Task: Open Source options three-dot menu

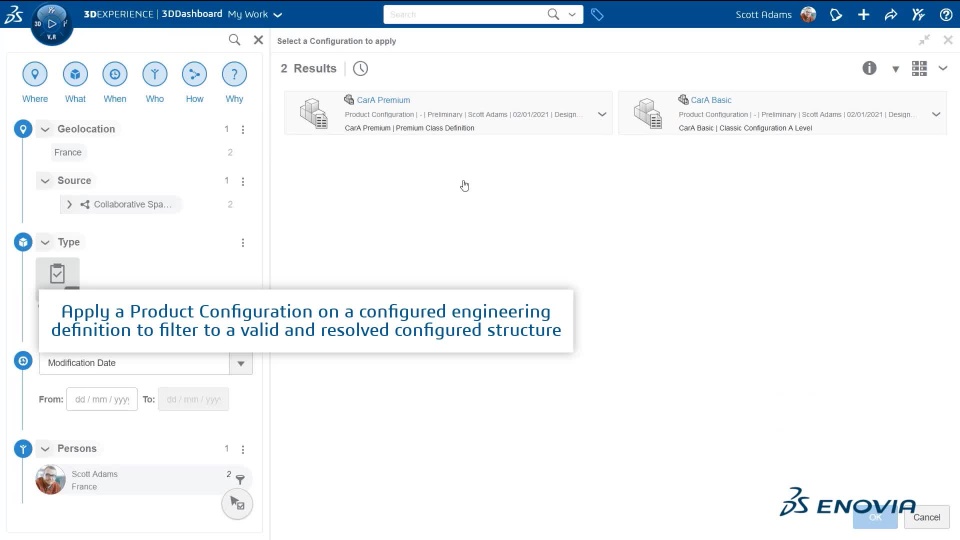Action: click(x=243, y=181)
